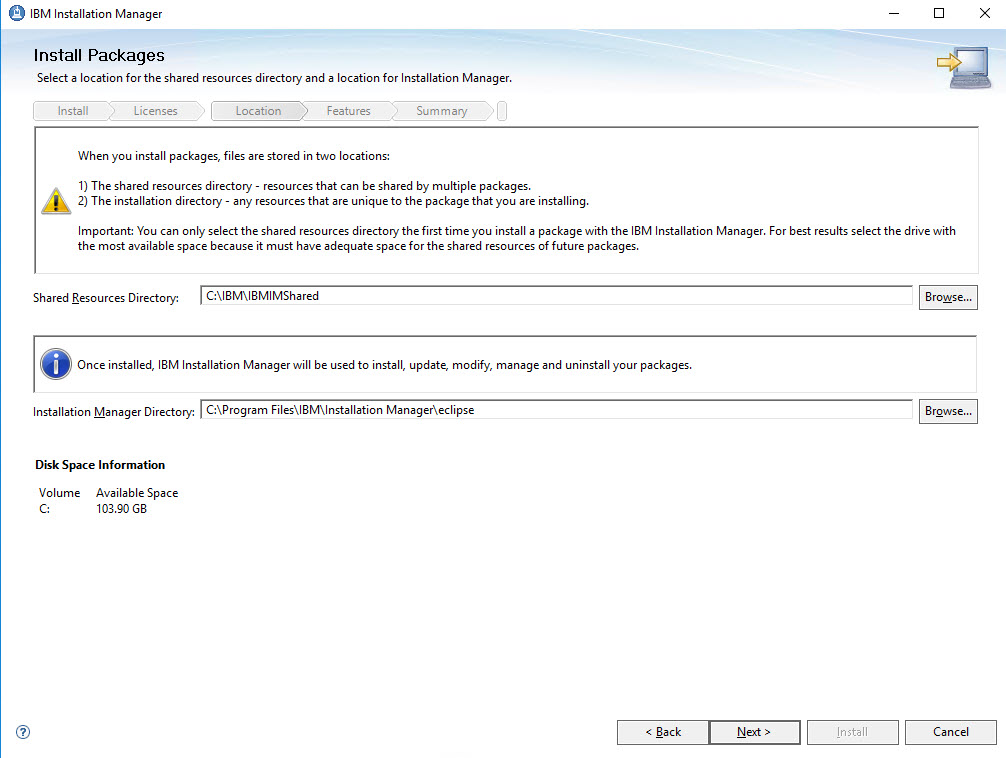This screenshot has height=758, width=1006.
Task: Select the Shared Resources Directory path field
Action: pyautogui.click(x=556, y=296)
